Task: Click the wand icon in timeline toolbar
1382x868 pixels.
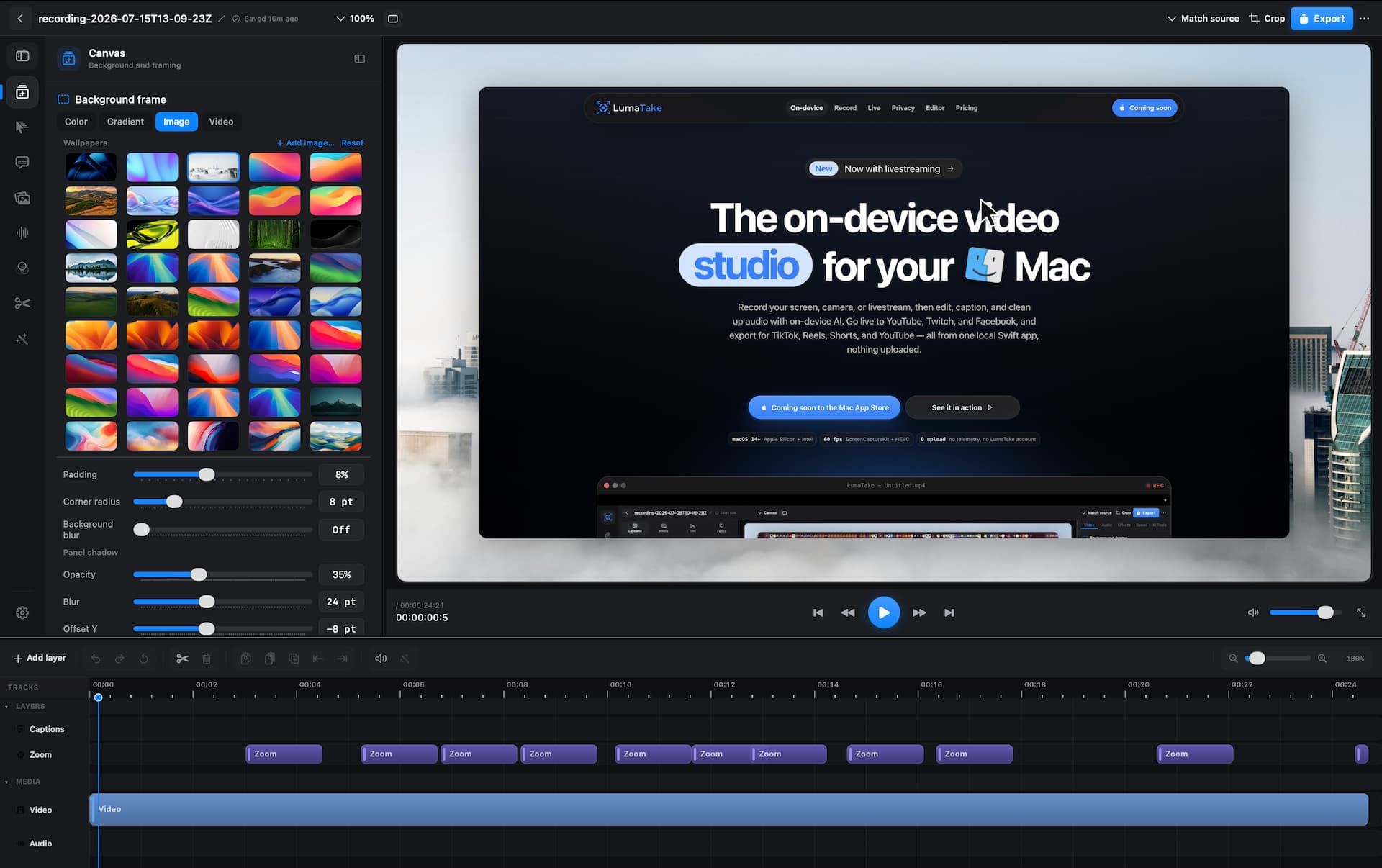Action: [405, 659]
